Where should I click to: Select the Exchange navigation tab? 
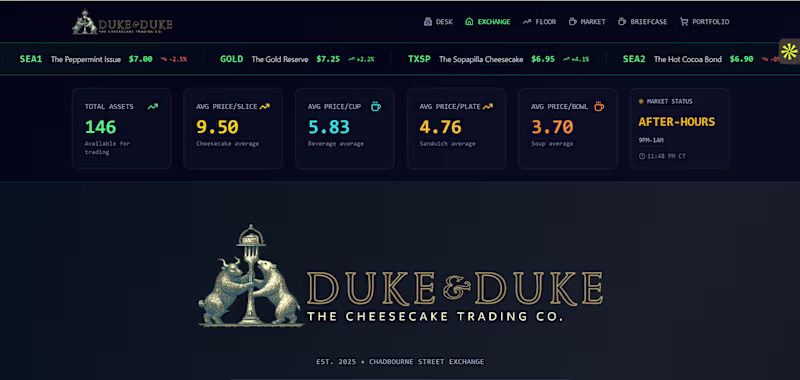tap(487, 22)
